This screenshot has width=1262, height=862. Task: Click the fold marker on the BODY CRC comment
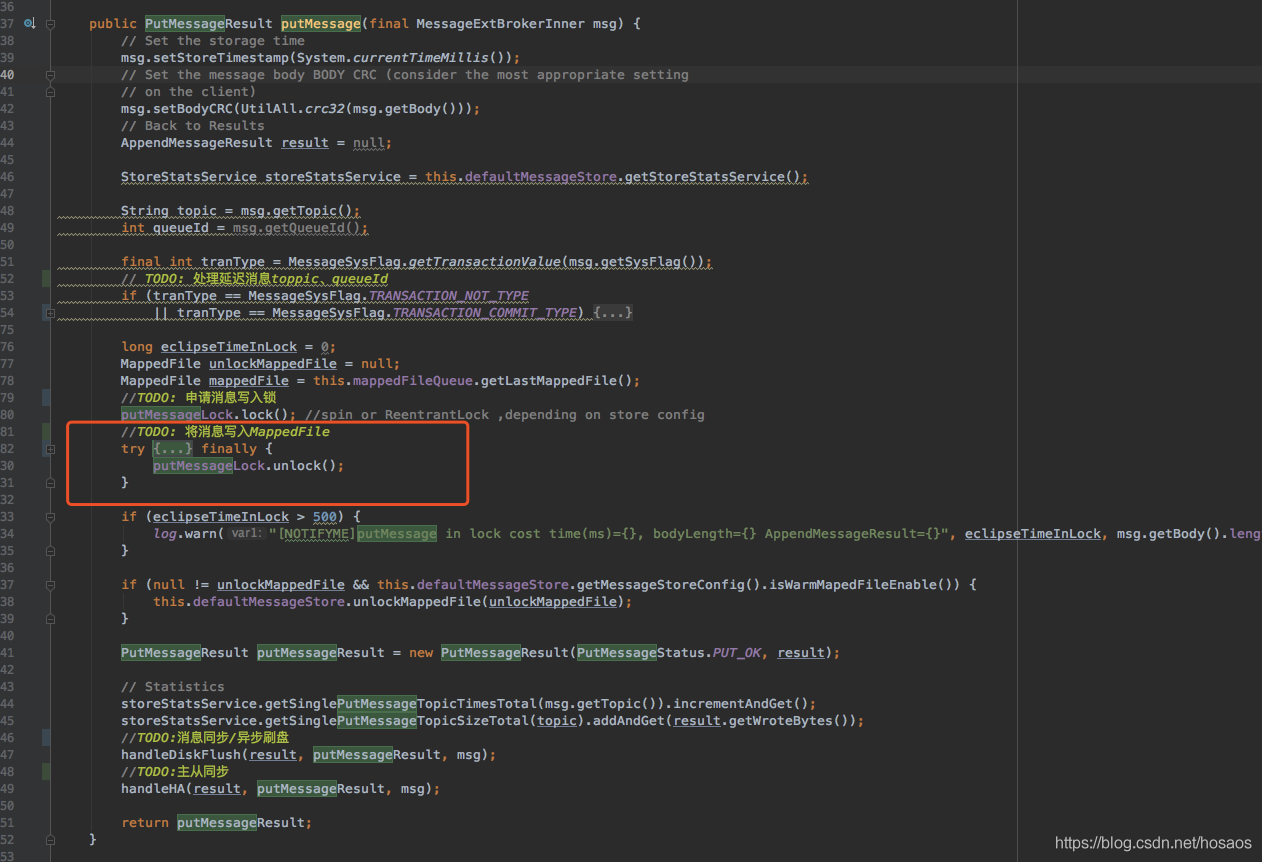[x=50, y=75]
